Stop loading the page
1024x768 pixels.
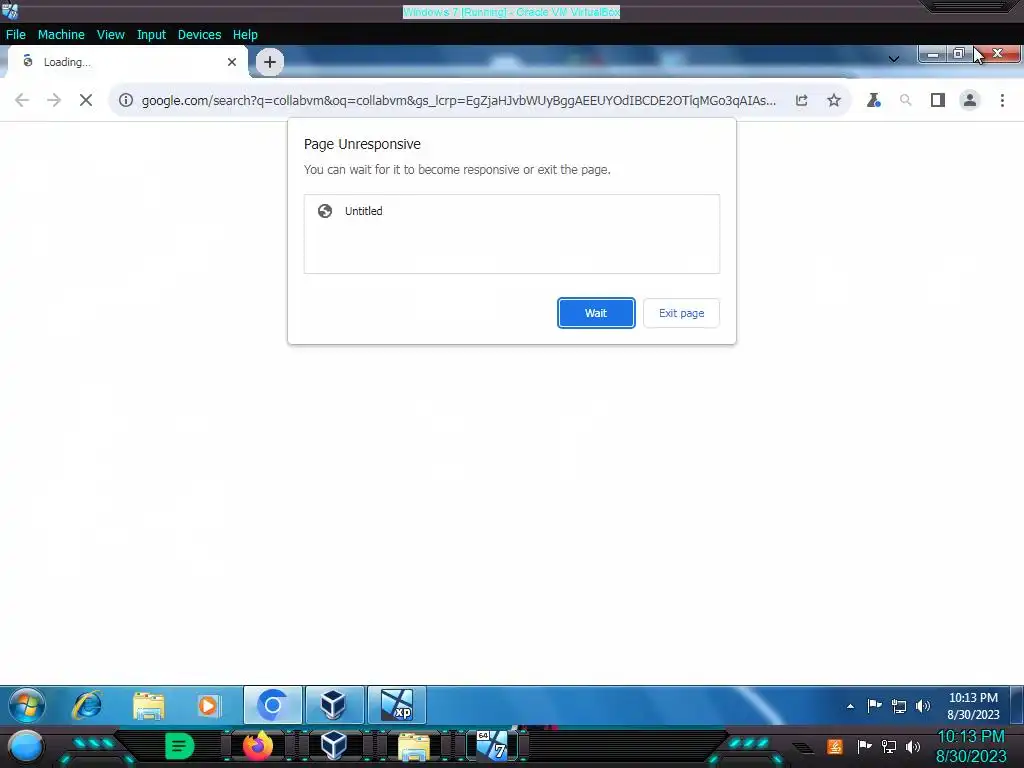click(86, 100)
